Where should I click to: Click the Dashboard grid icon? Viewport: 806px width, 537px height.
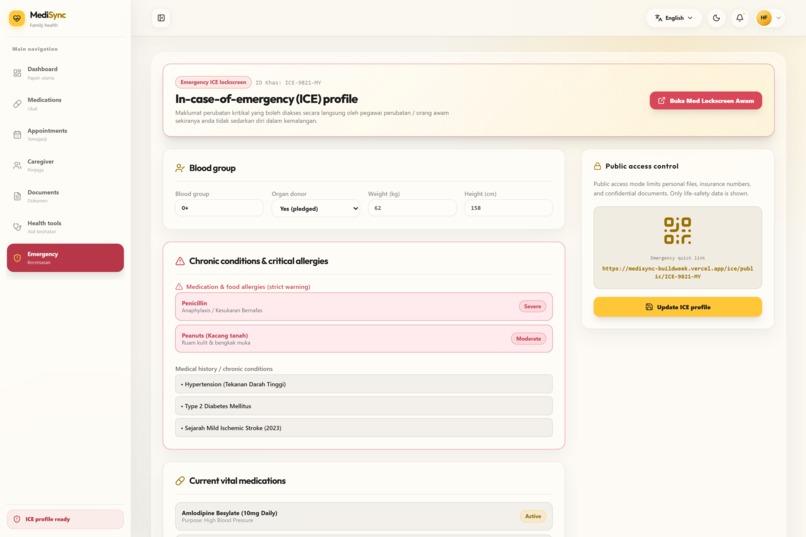point(17,73)
